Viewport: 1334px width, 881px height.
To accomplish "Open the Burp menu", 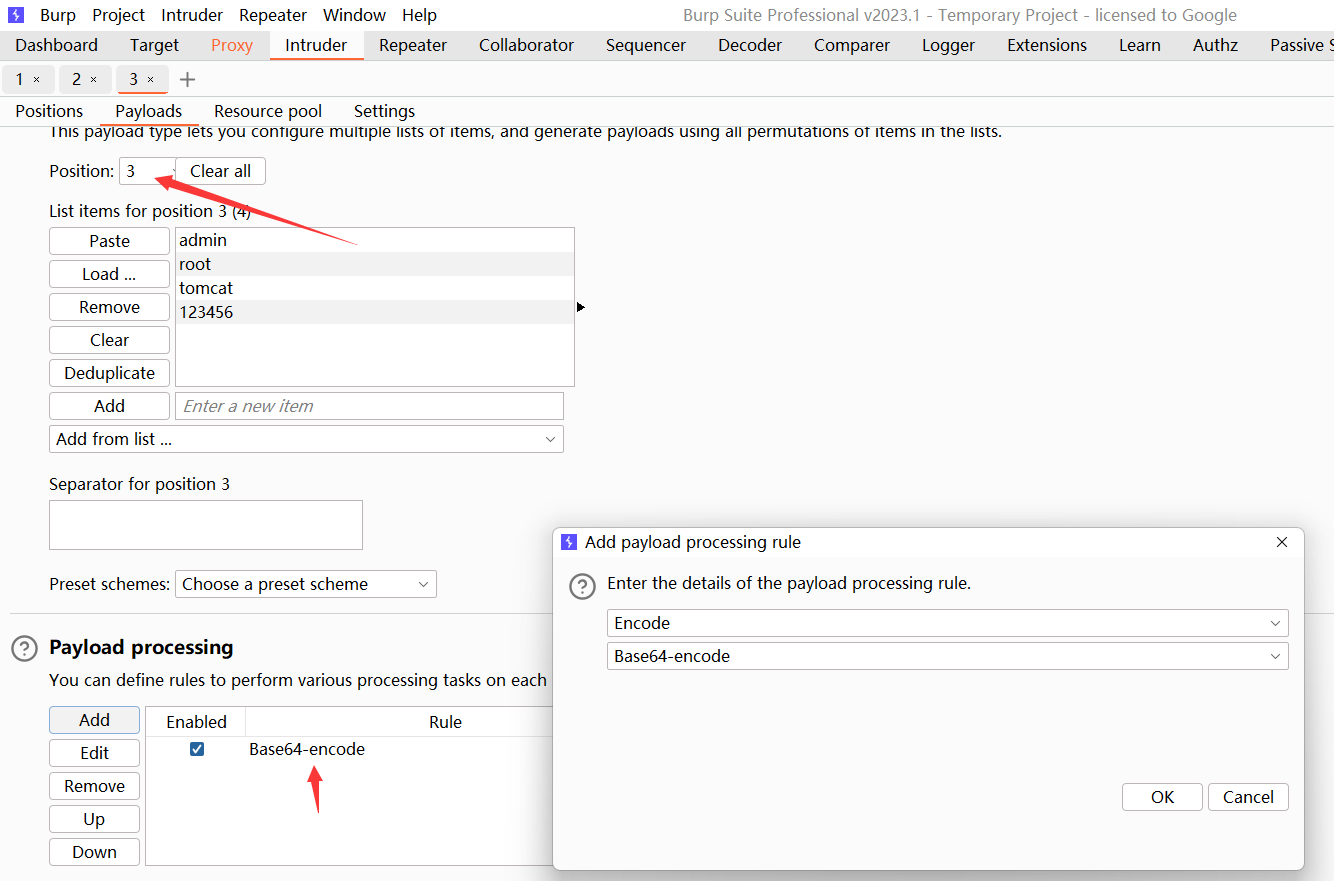I will coord(58,15).
